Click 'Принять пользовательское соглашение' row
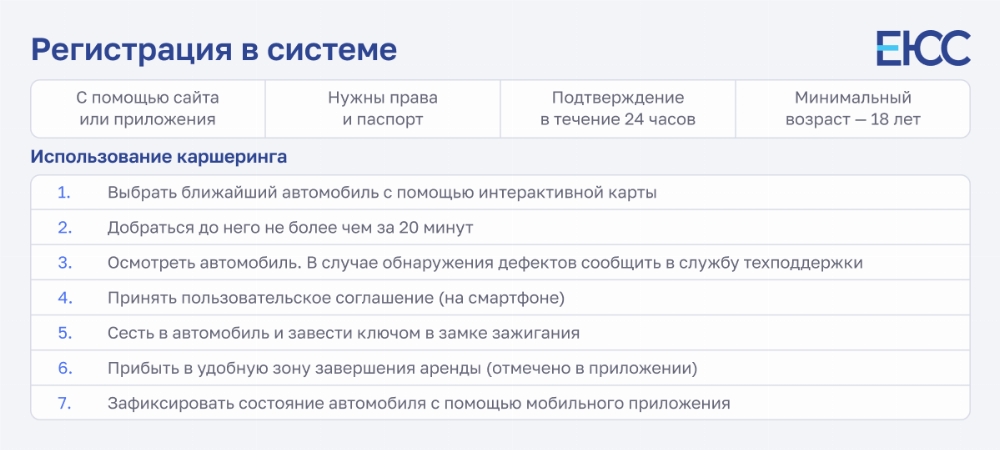 point(500,298)
